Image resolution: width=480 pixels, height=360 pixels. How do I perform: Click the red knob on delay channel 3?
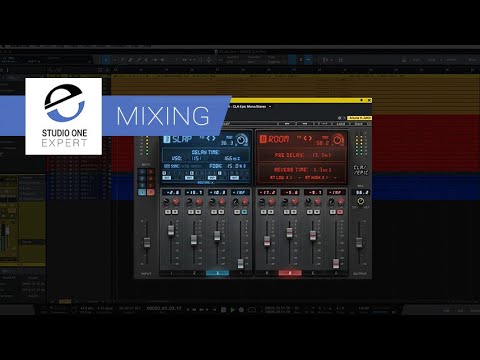tap(222, 202)
